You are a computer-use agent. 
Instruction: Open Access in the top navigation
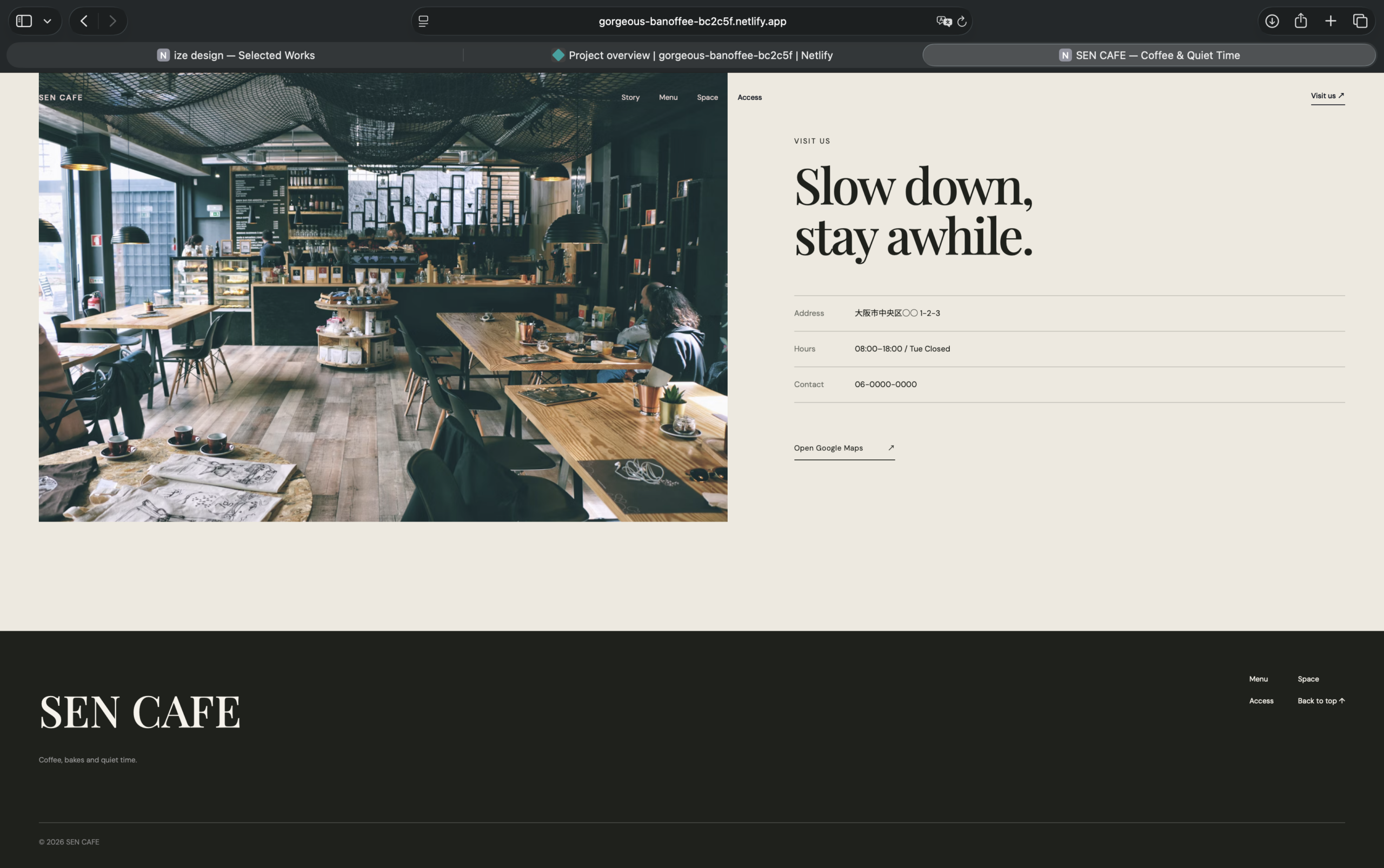[749, 98]
